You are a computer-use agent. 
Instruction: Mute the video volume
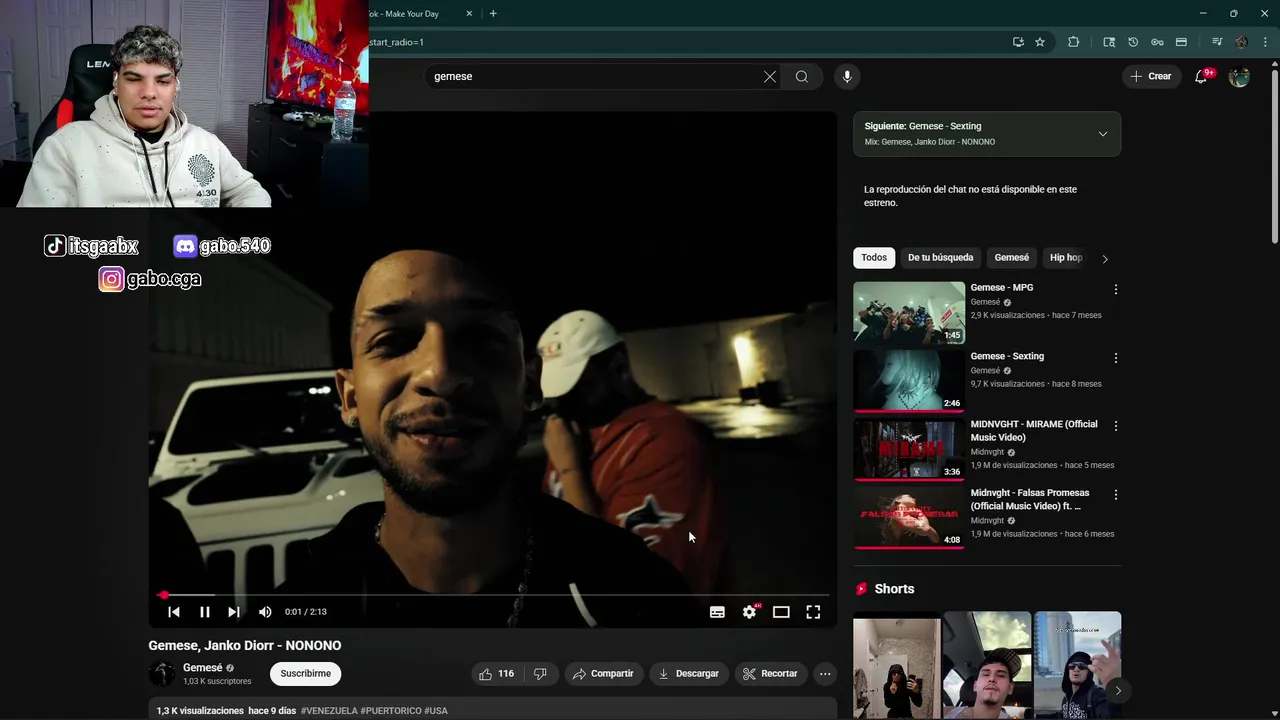(265, 612)
